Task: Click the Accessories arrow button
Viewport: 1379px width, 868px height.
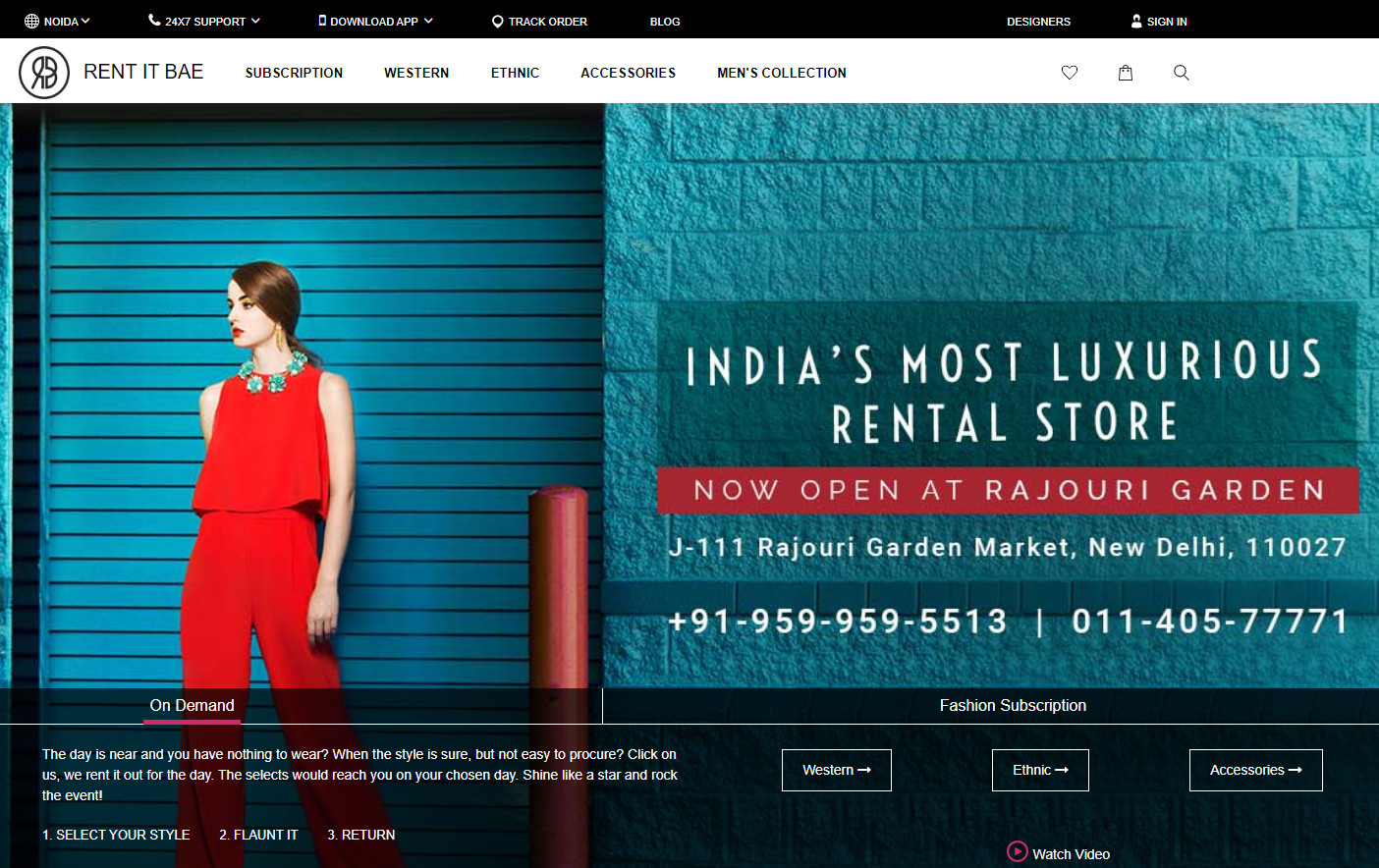Action: pos(1256,770)
